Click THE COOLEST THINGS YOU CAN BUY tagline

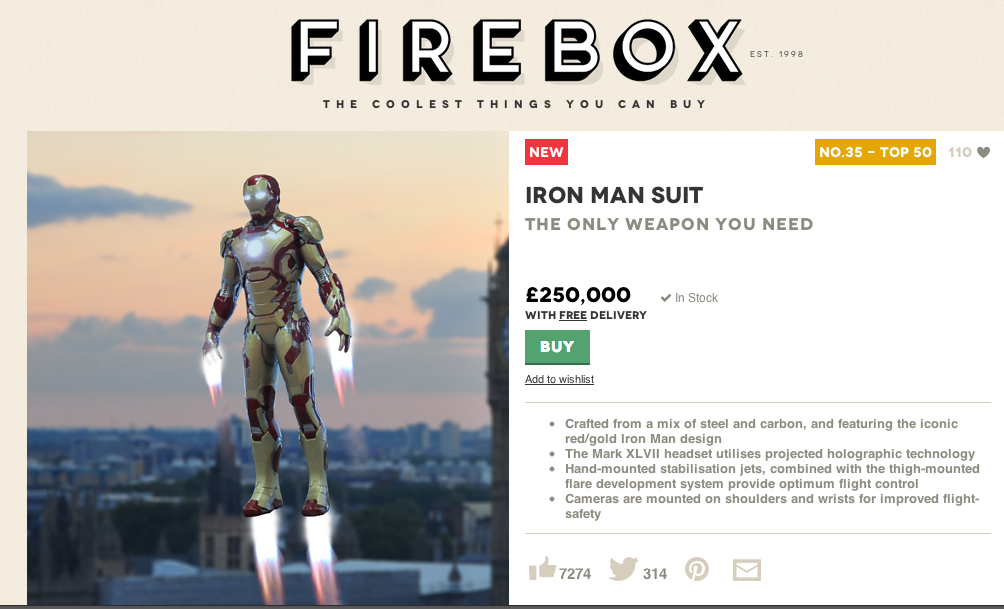pyautogui.click(x=515, y=104)
